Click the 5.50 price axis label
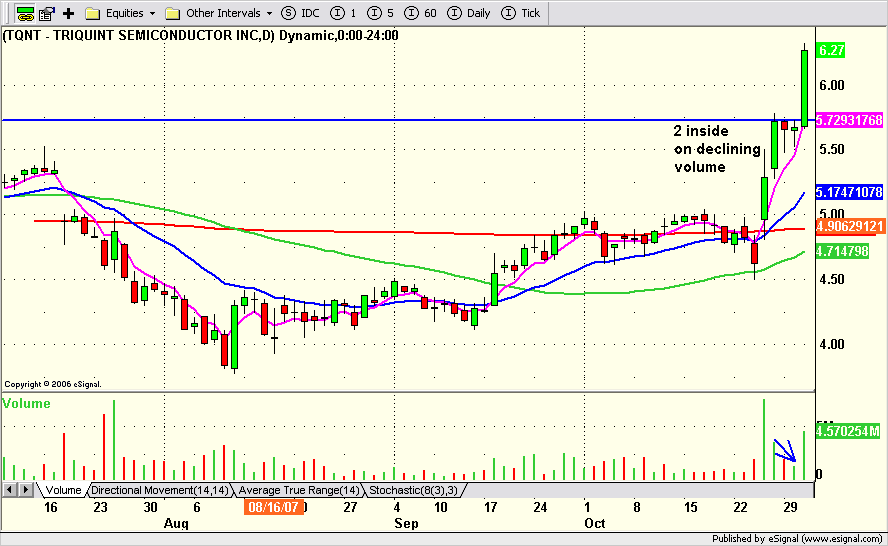This screenshot has width=888, height=546. tap(831, 150)
